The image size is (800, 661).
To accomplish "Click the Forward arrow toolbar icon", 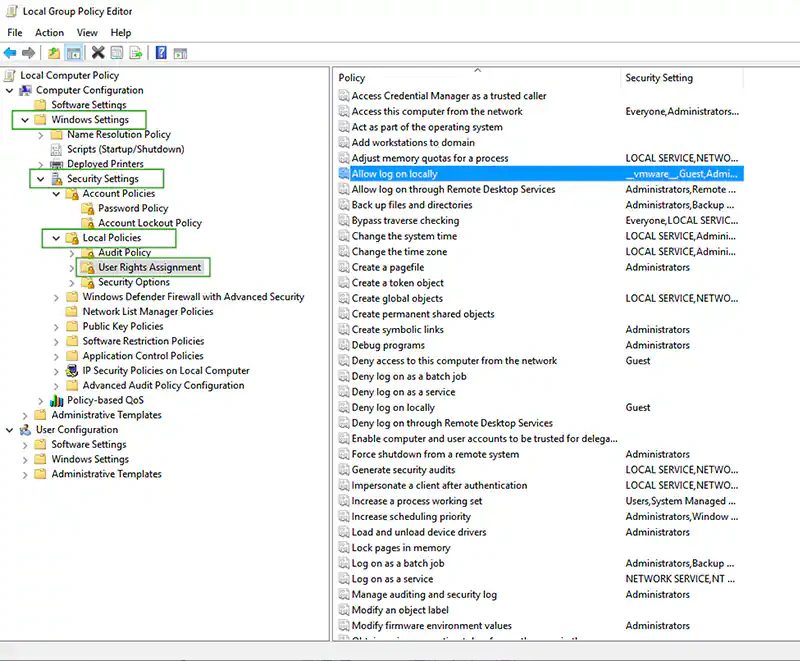I will [x=29, y=53].
